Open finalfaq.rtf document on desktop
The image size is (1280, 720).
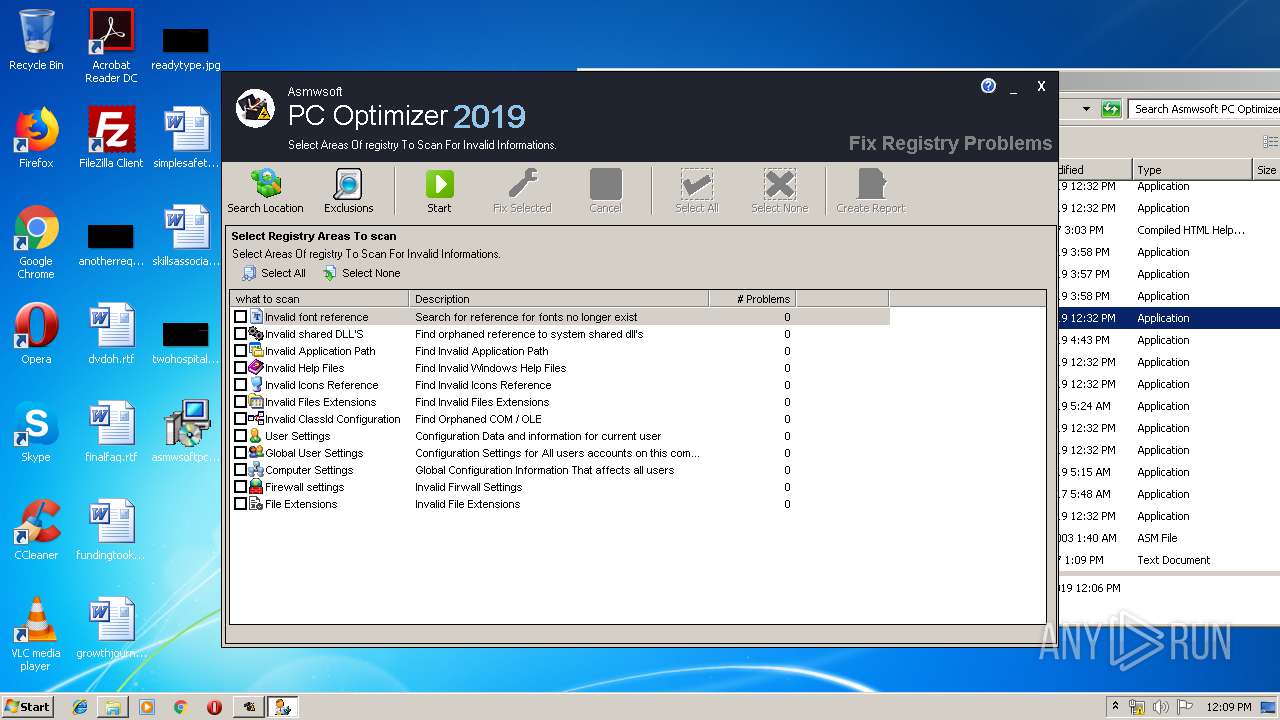coord(111,432)
